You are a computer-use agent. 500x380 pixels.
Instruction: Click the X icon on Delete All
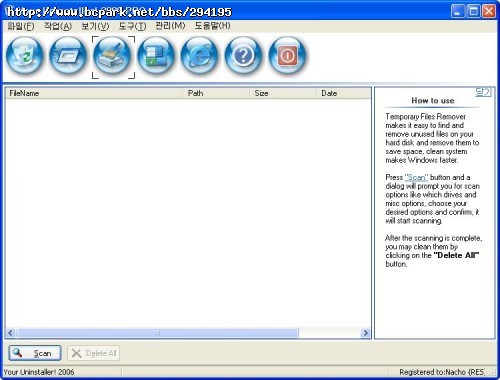[76, 353]
